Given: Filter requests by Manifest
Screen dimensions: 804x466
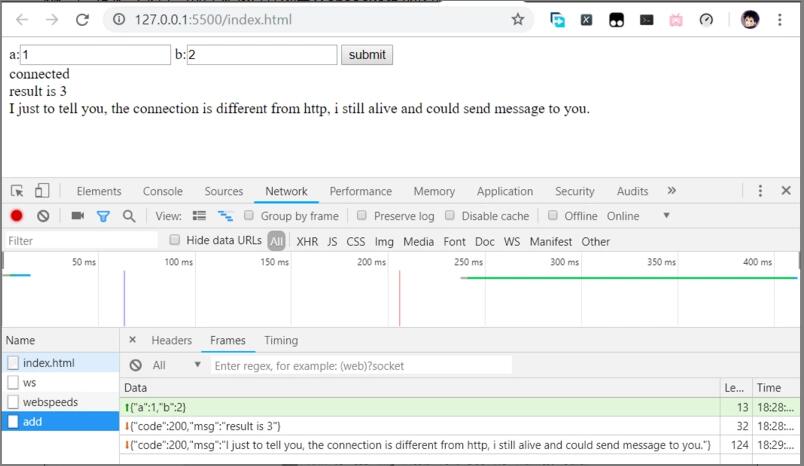Looking at the screenshot, I should click(551, 241).
